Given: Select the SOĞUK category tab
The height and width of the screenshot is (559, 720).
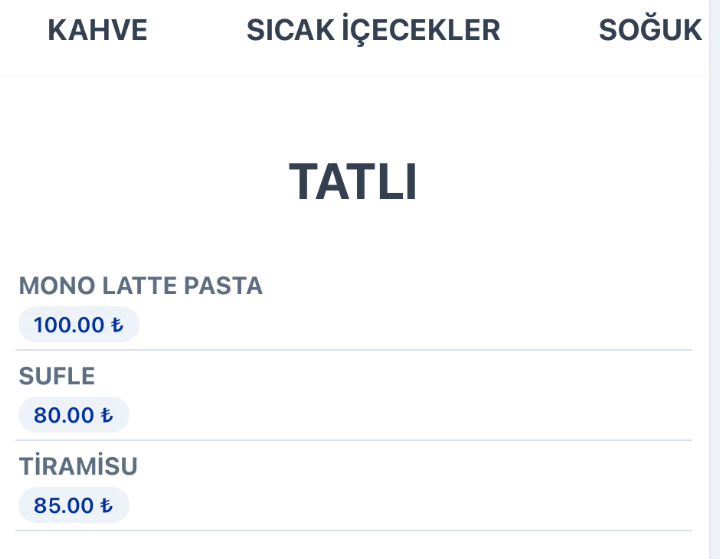Looking at the screenshot, I should click(x=650, y=29).
